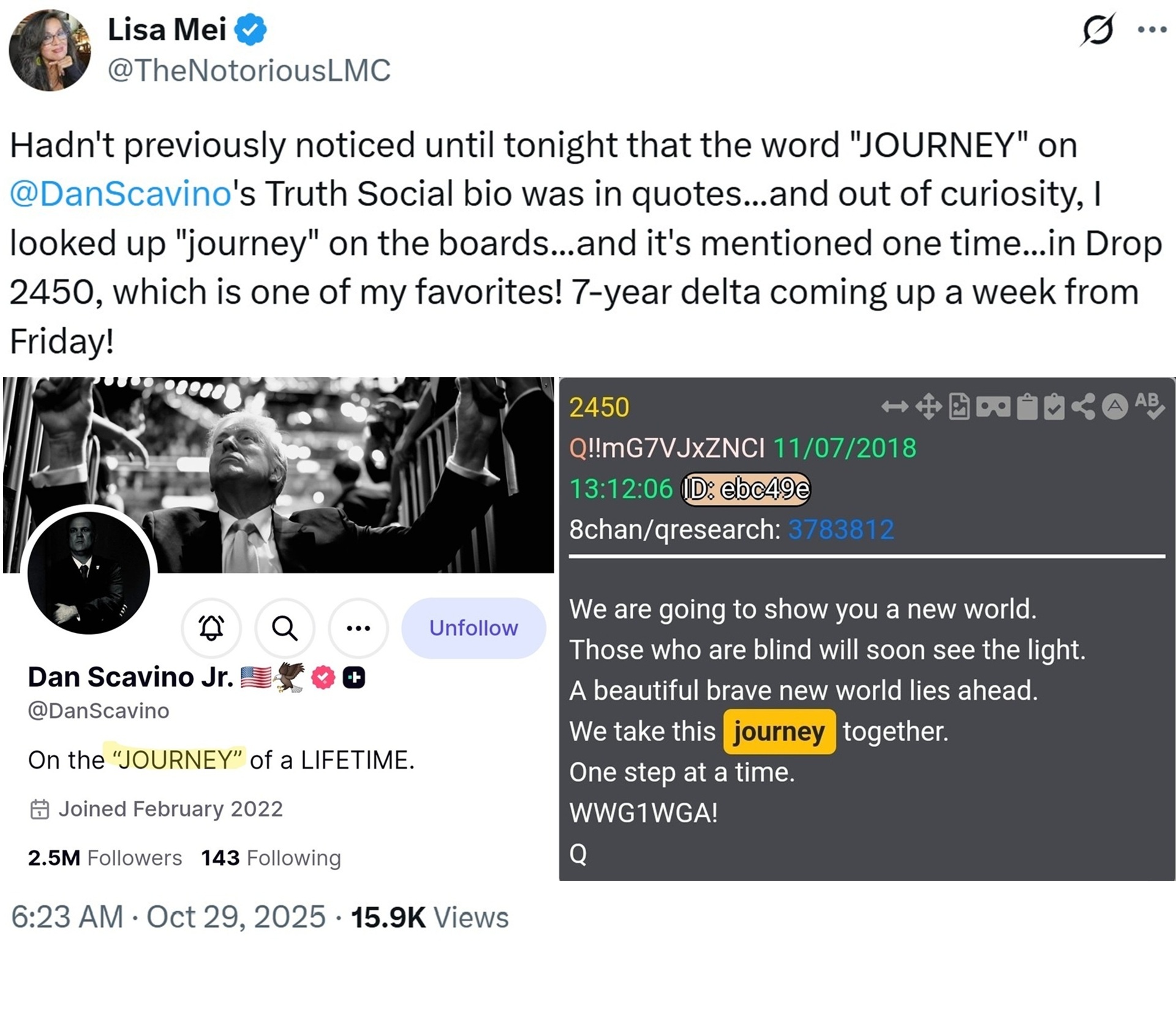Click the clipboard with checkmark icon
Image resolution: width=1176 pixels, height=1035 pixels.
[x=1054, y=407]
